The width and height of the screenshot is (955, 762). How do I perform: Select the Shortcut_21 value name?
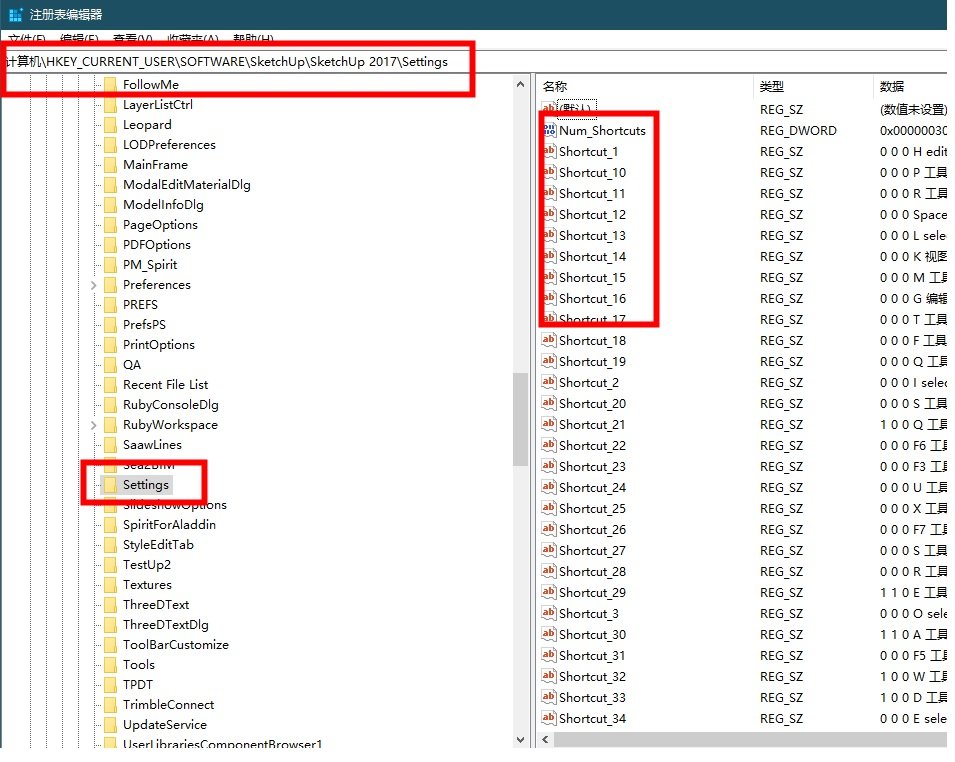click(593, 425)
